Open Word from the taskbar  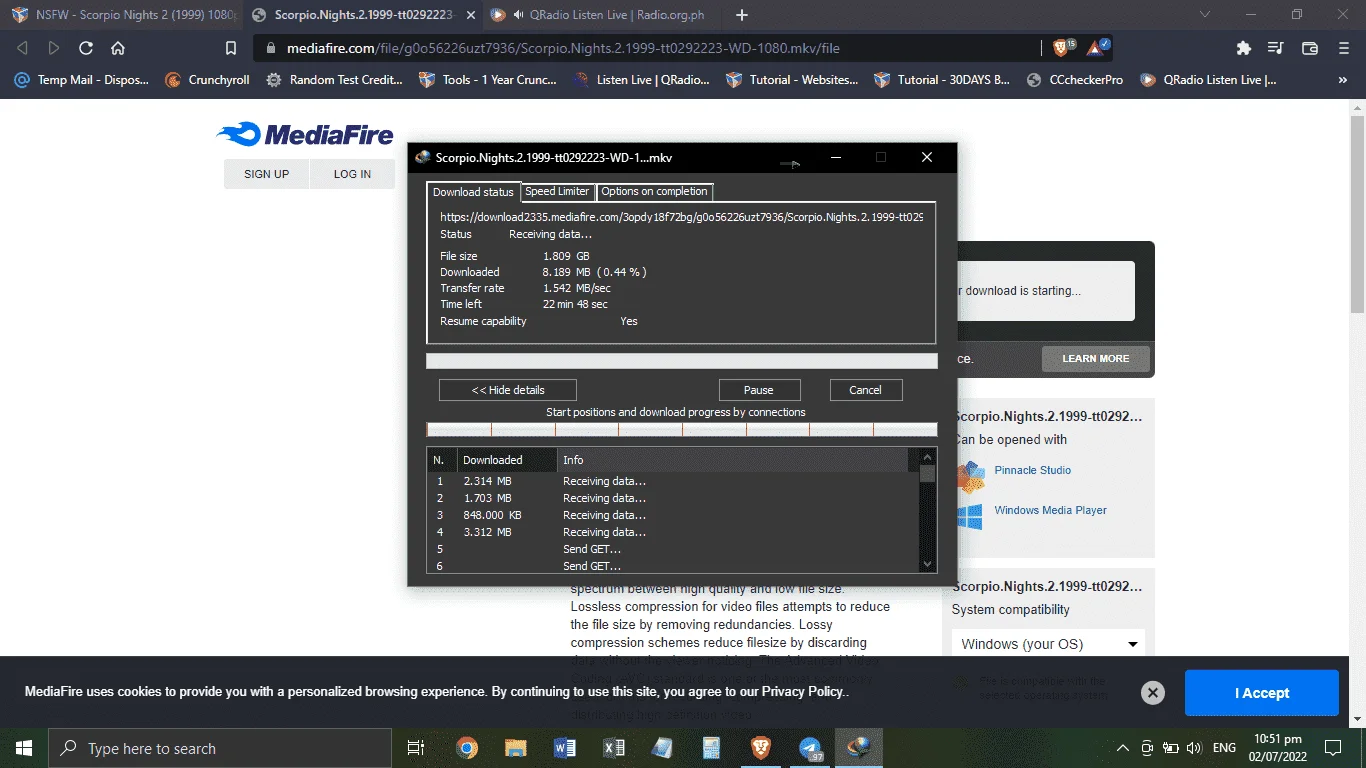565,748
